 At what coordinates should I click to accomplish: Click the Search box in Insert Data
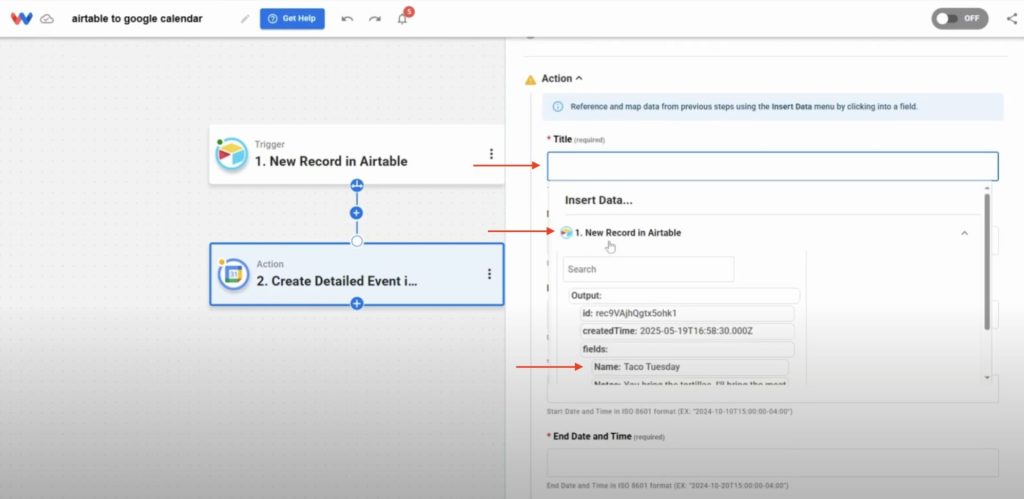click(x=648, y=269)
